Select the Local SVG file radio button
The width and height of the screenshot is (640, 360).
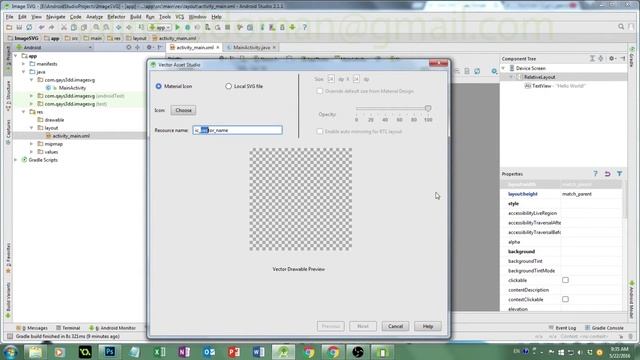tap(229, 87)
